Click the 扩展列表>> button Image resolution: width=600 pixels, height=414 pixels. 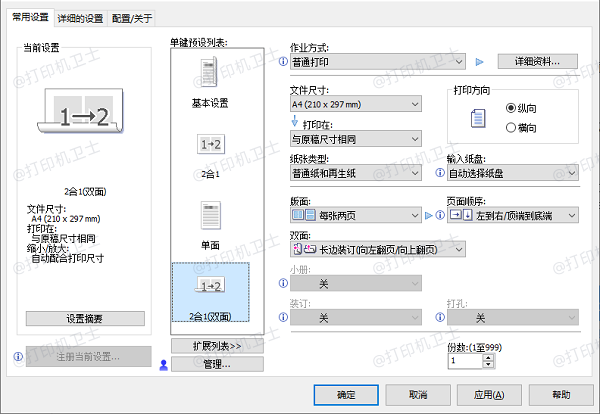217,346
